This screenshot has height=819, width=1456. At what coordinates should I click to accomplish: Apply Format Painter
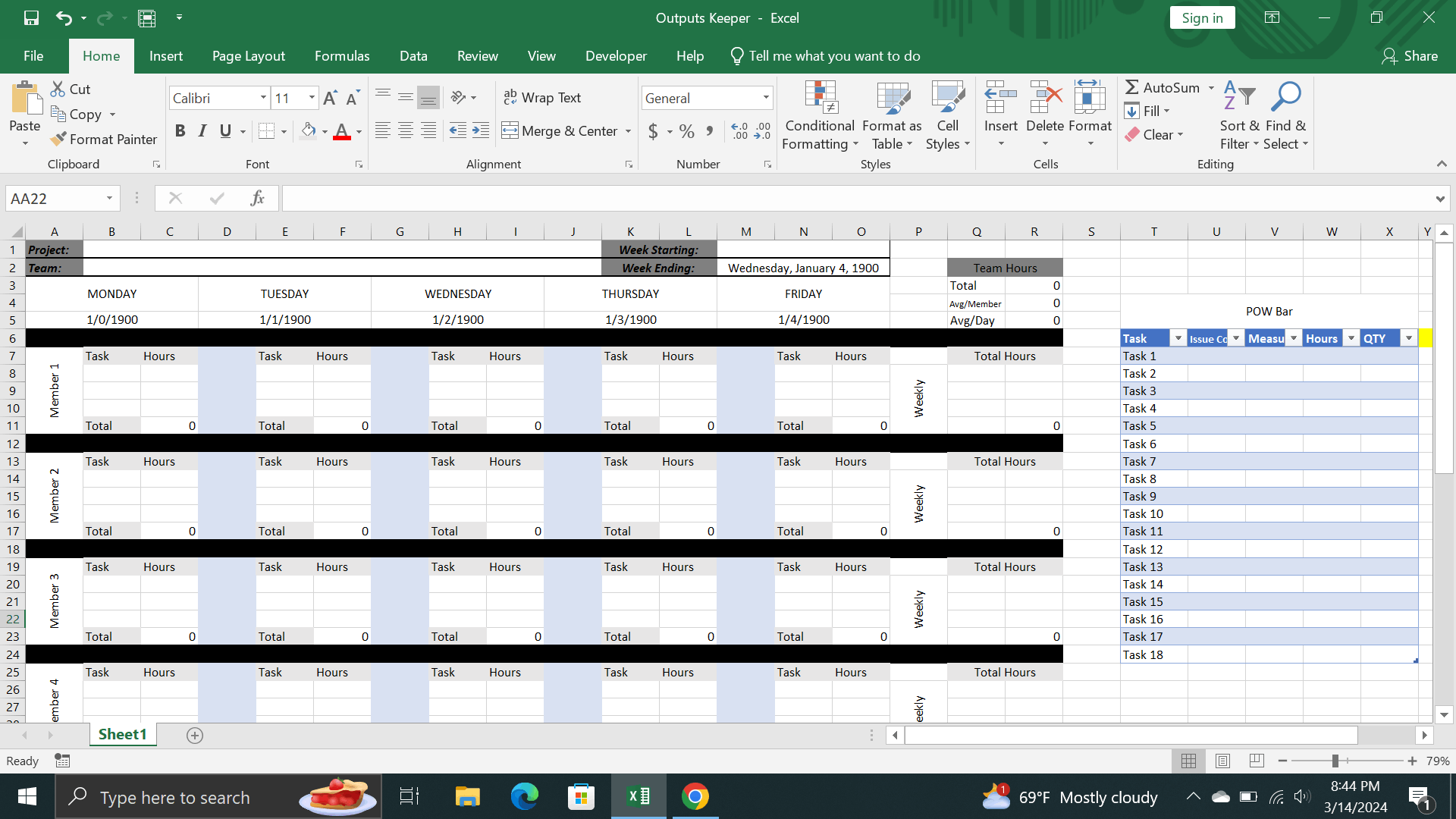[104, 139]
